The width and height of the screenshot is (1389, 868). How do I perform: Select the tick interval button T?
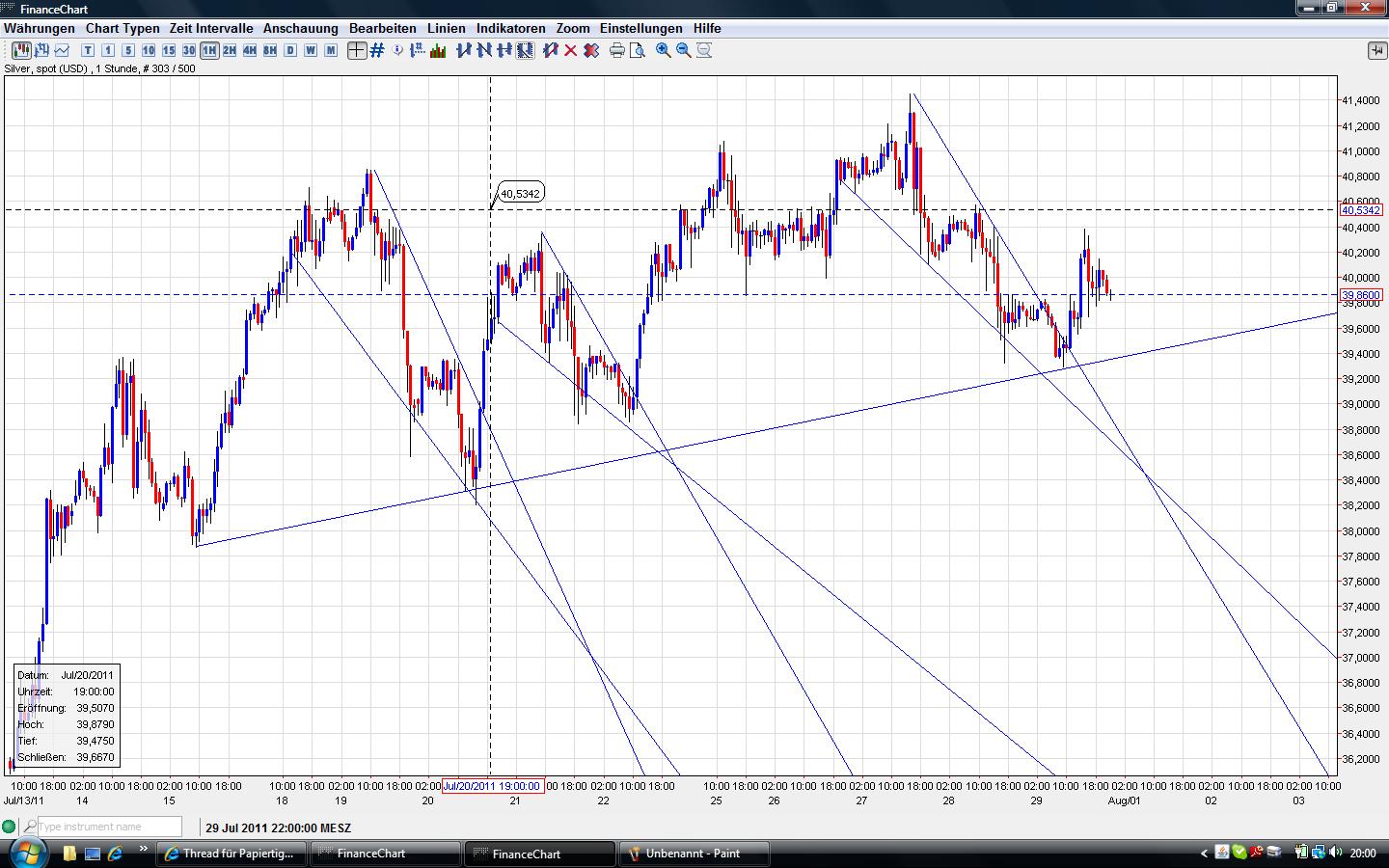tap(88, 50)
